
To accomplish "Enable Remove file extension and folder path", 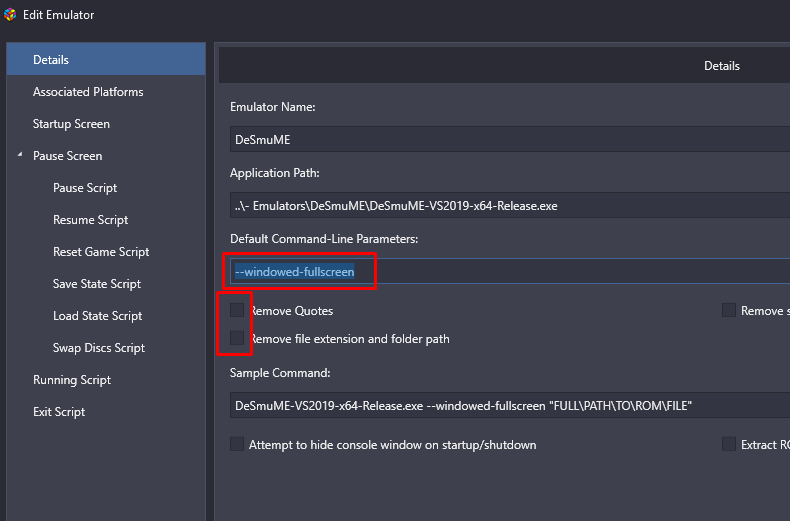I will 237,338.
